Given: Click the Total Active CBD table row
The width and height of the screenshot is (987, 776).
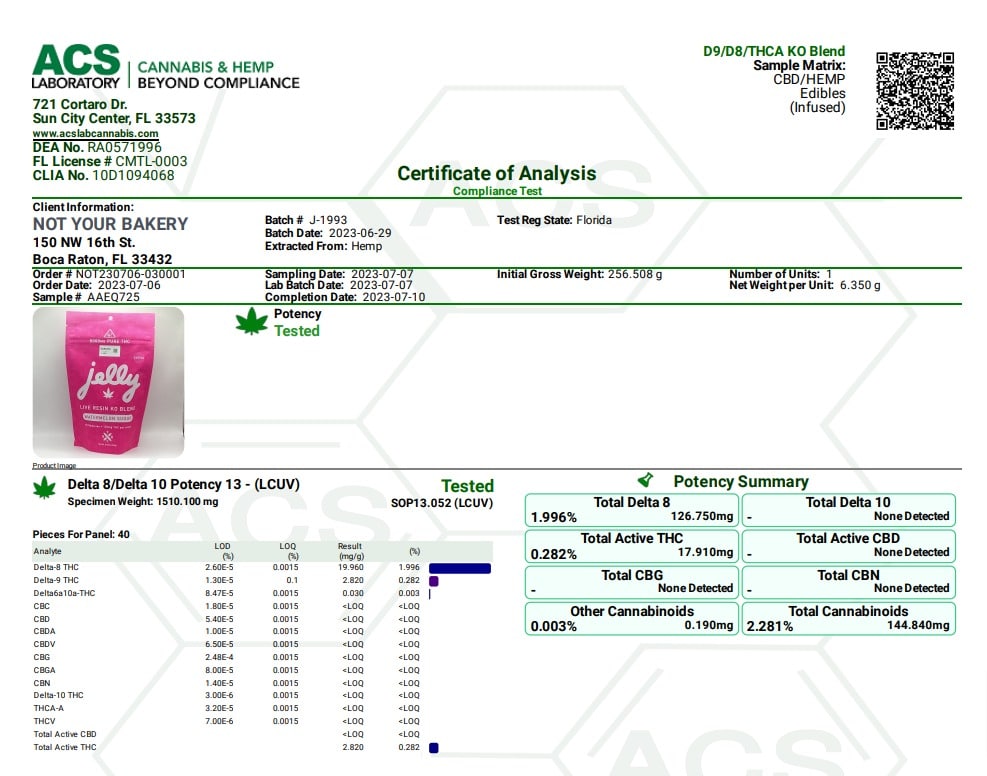Looking at the screenshot, I should point(262,734).
